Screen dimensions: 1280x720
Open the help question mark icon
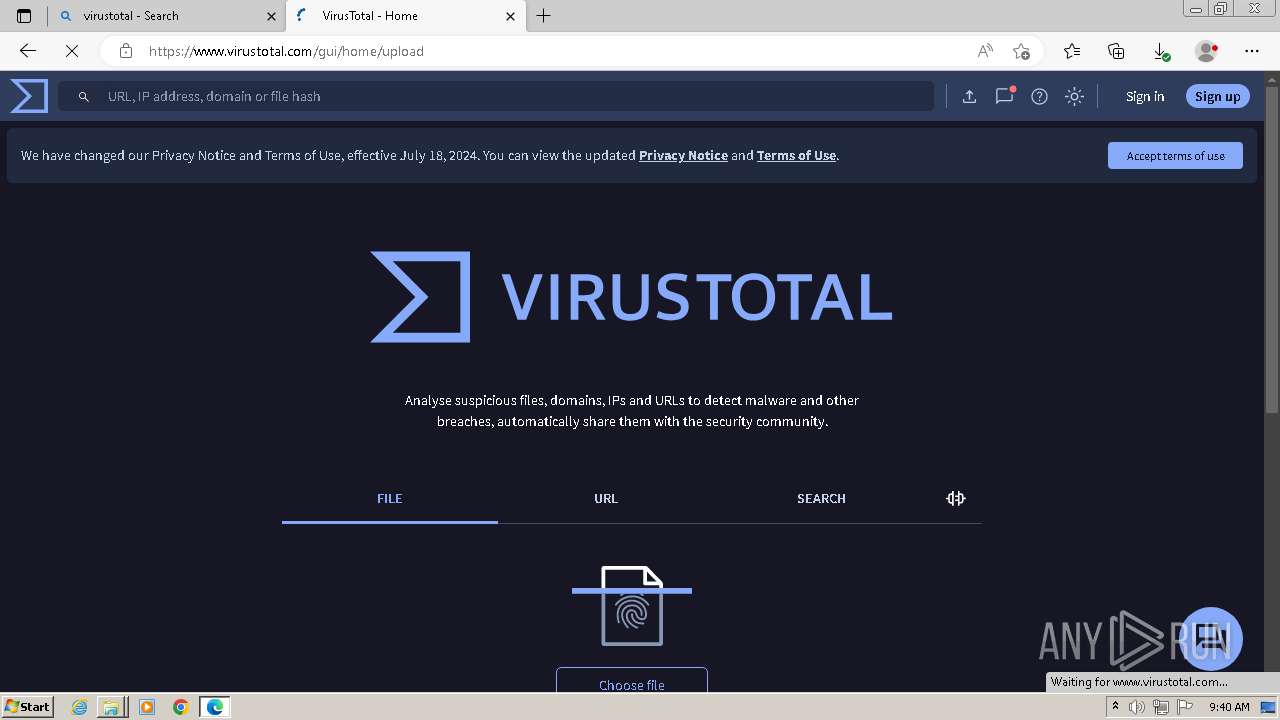click(1039, 96)
